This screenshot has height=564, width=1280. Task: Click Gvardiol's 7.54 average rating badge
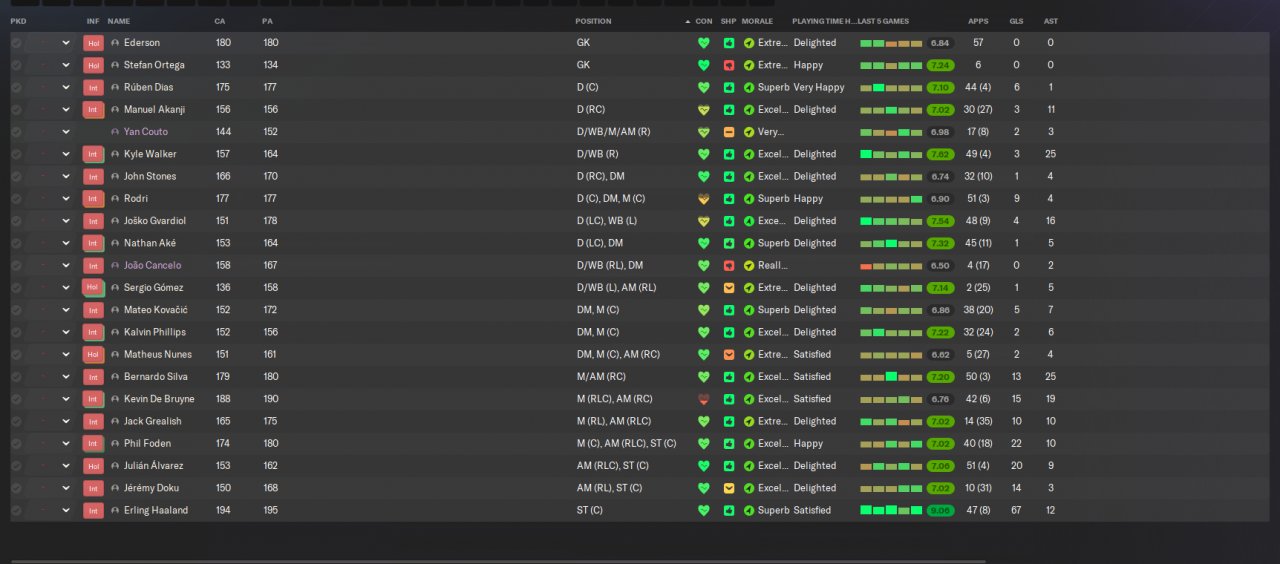coord(941,221)
